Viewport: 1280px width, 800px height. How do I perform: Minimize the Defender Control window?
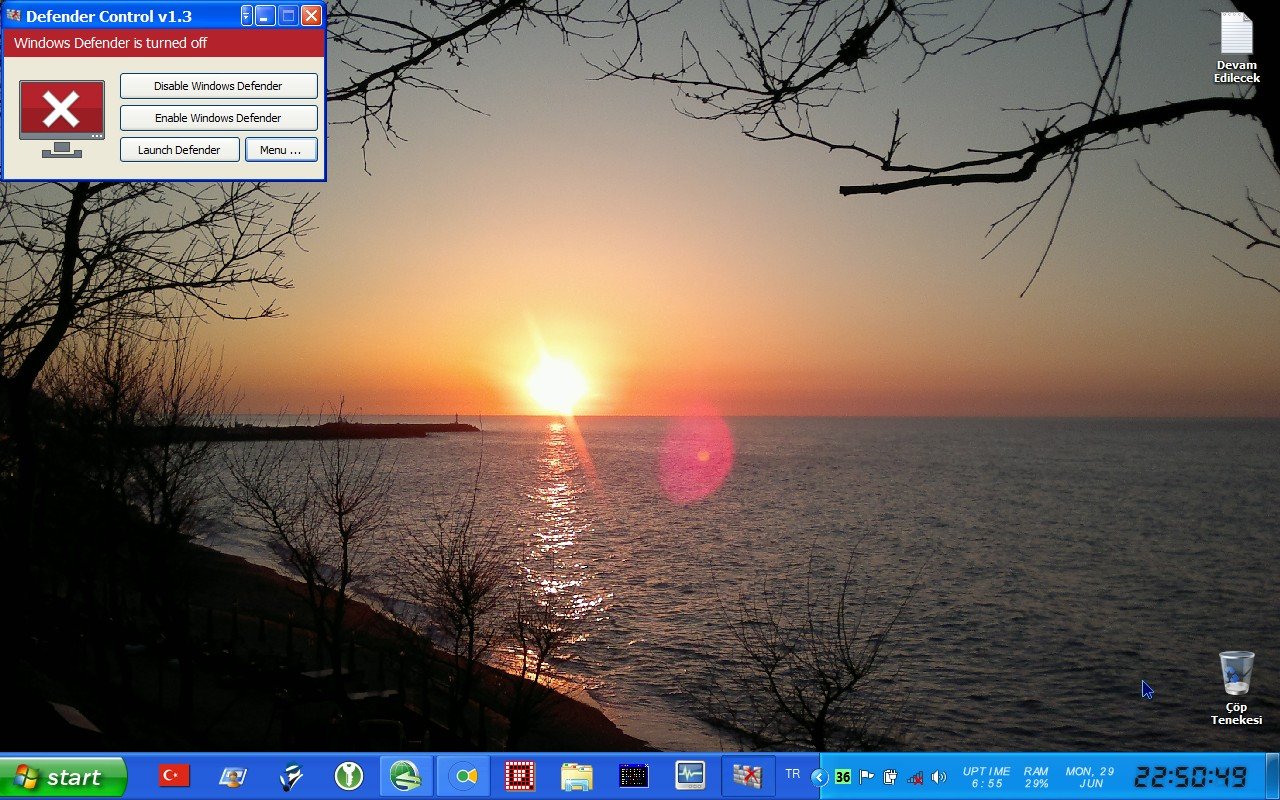pyautogui.click(x=265, y=16)
